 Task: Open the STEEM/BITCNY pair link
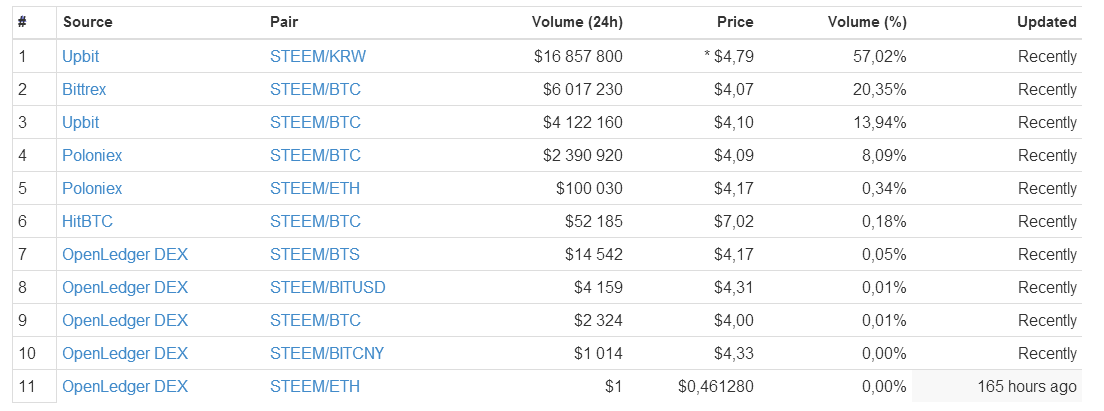327,353
